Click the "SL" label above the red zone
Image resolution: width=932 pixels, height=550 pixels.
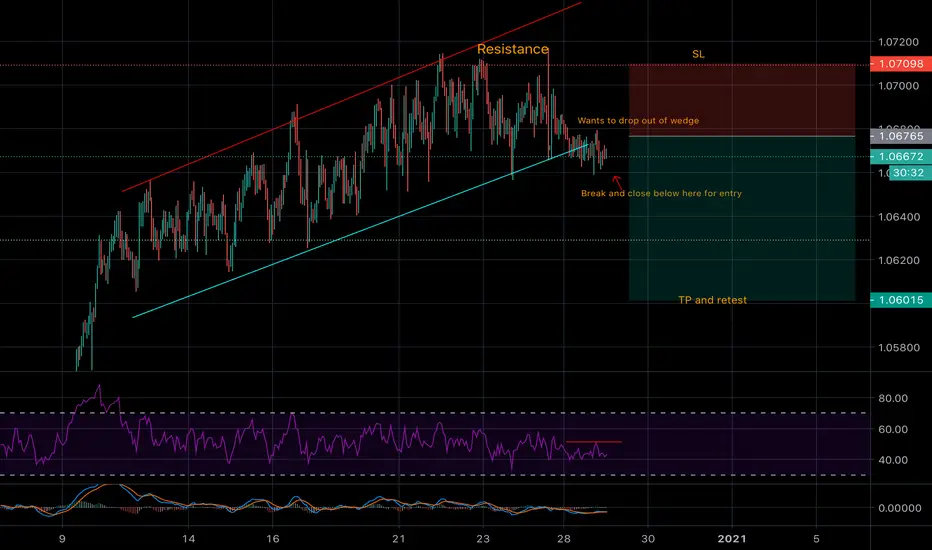(698, 54)
